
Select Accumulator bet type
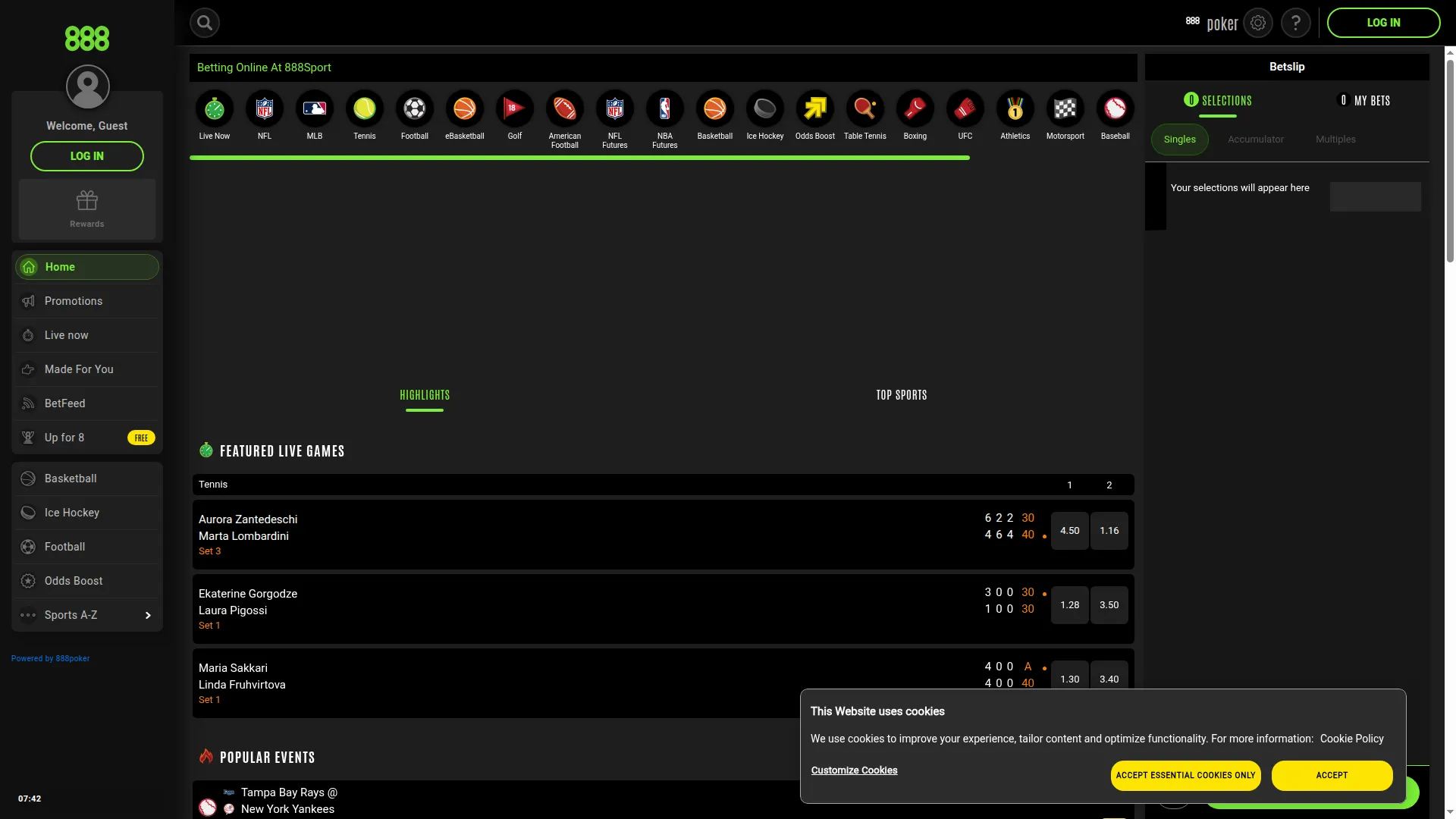pos(1256,140)
